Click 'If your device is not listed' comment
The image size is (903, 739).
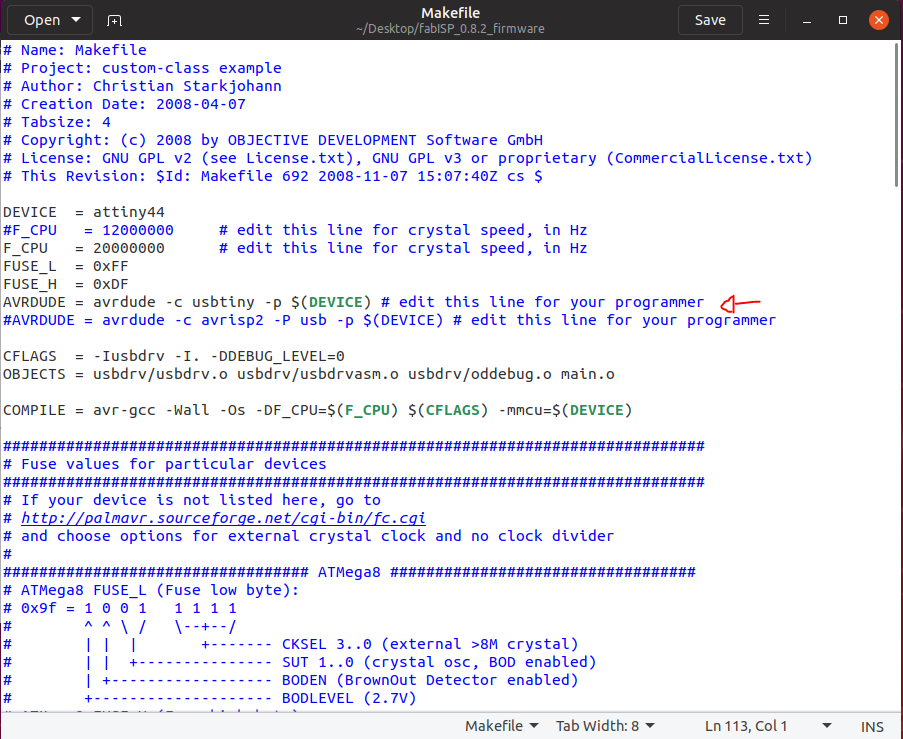pyautogui.click(x=192, y=500)
